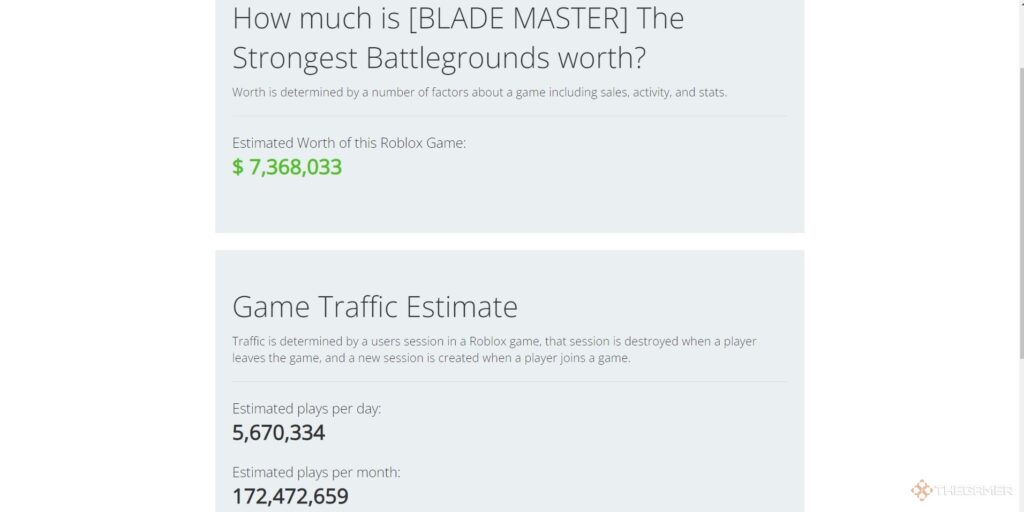Screen dimensions: 1024x512
Task: Click the 172,472,659 plays per month value
Action: coord(290,496)
